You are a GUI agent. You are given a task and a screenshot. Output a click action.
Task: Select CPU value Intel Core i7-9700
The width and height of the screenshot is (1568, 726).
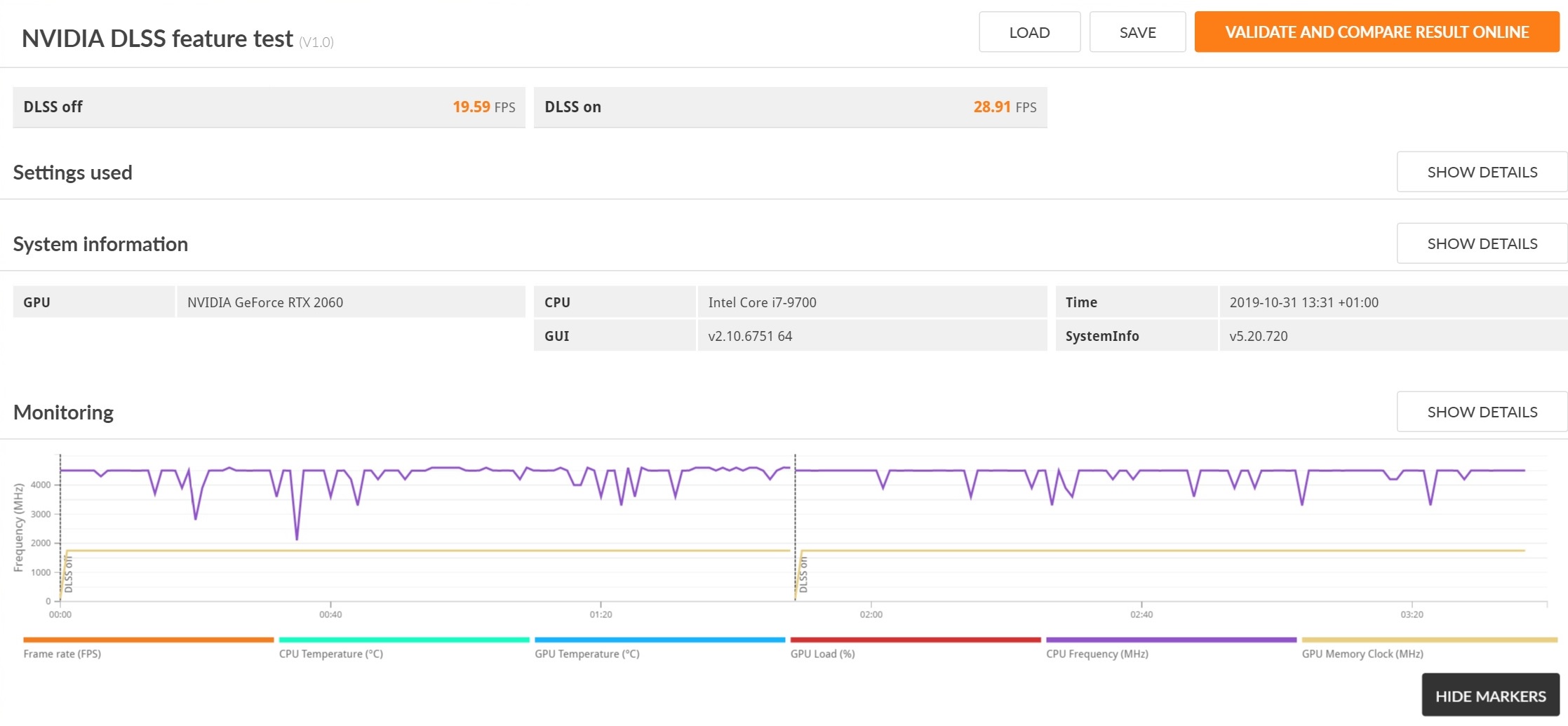[762, 302]
